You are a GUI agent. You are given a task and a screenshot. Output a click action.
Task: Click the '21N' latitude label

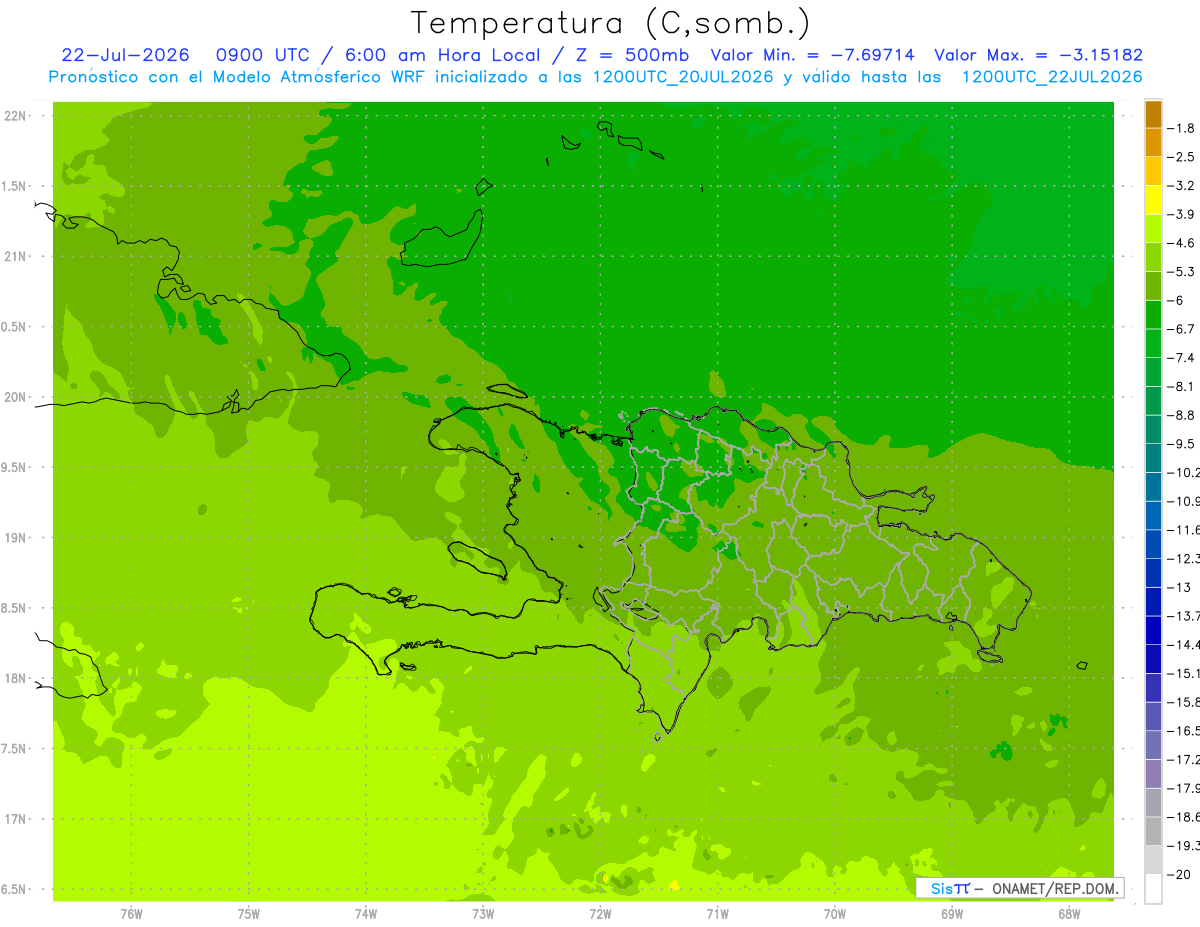tap(16, 257)
